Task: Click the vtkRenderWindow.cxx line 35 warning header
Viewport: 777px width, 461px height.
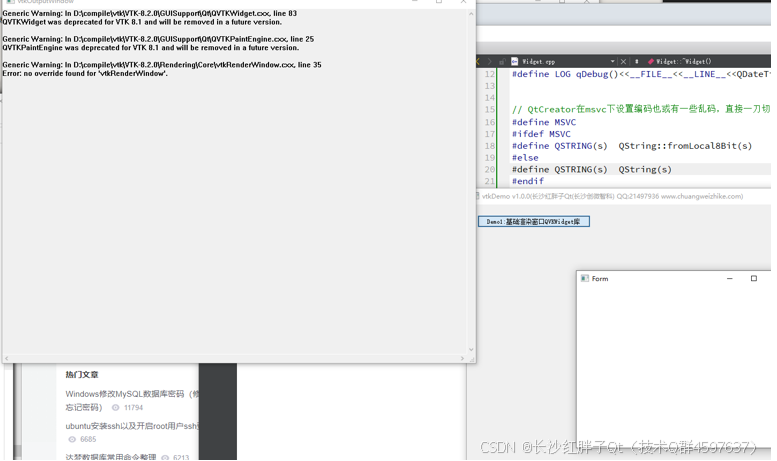Action: tap(162, 65)
